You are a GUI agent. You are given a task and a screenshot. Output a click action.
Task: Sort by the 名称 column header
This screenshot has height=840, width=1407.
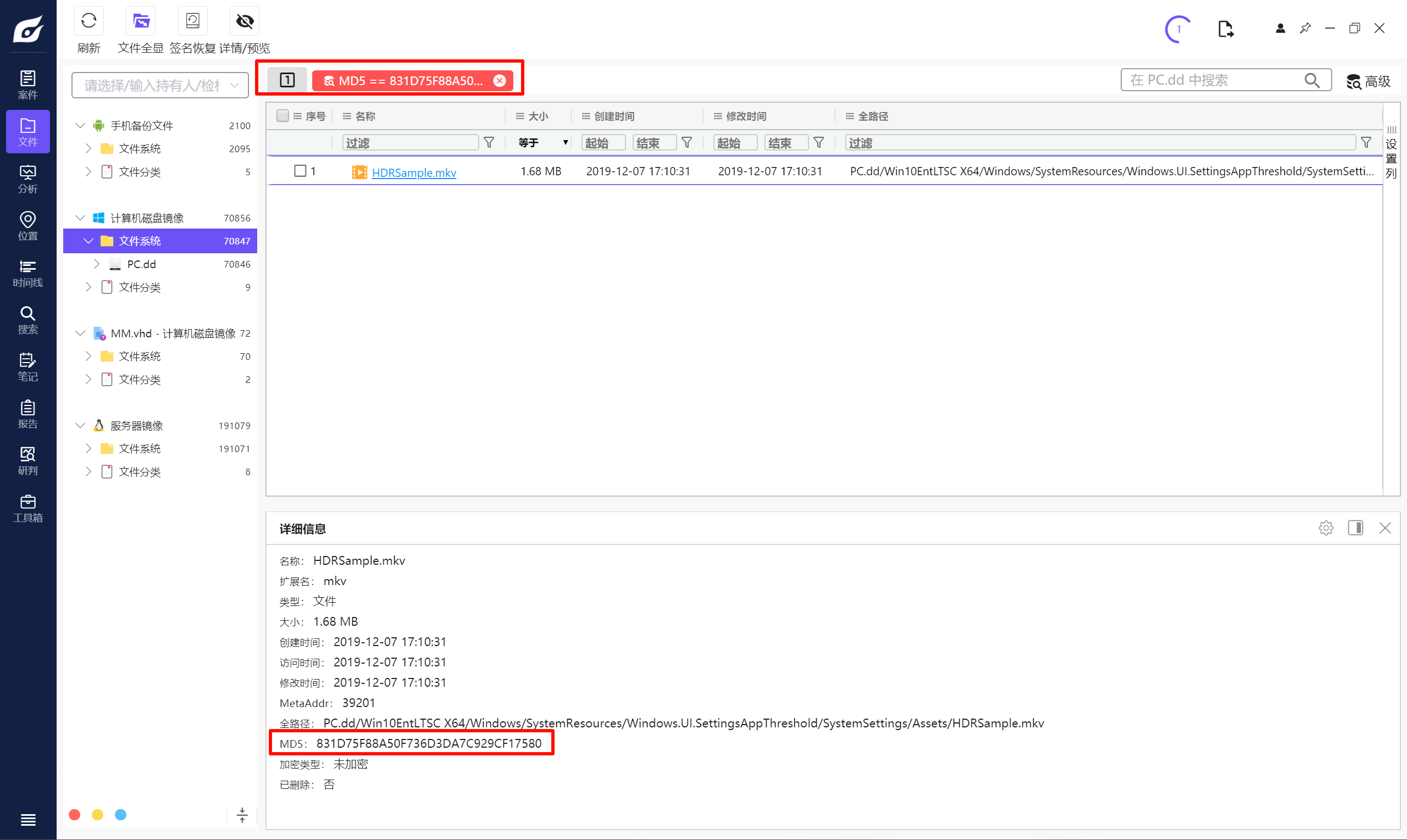tap(364, 116)
